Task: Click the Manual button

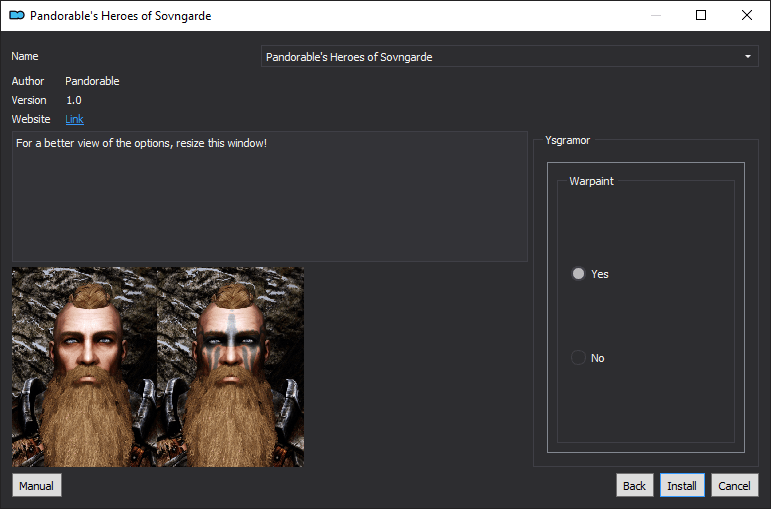Action: coord(37,485)
